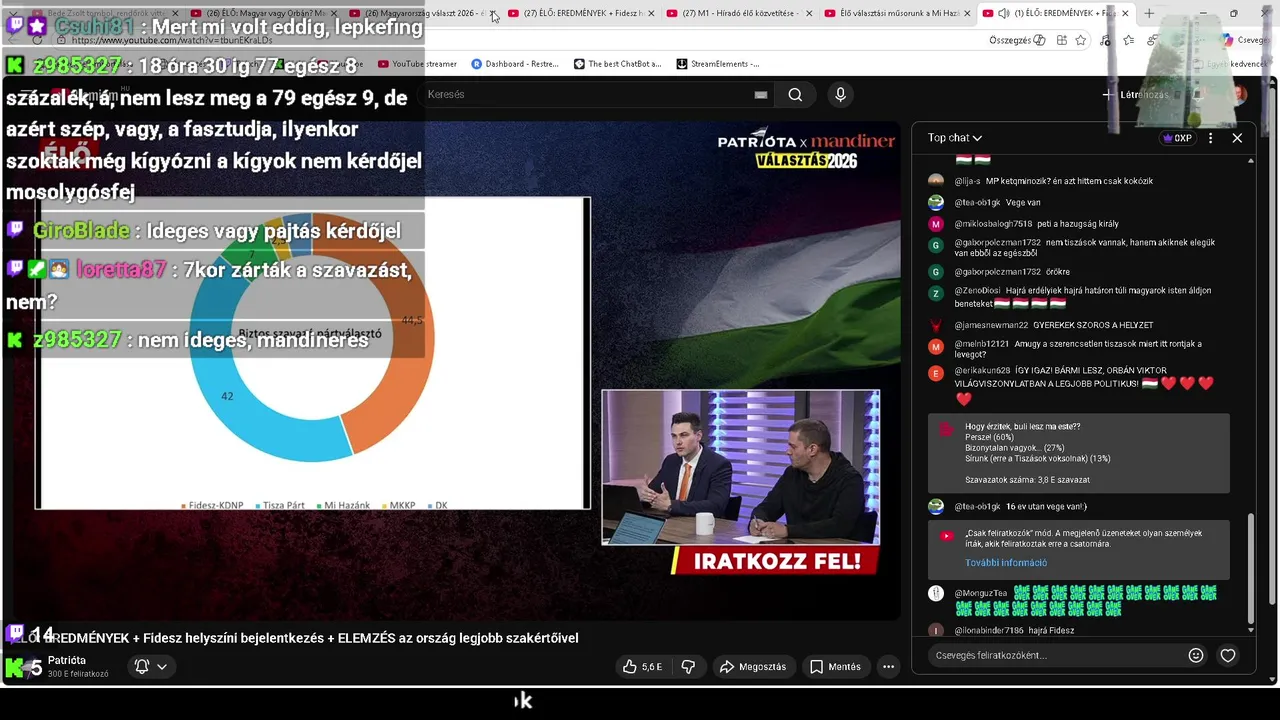Image resolution: width=1280 pixels, height=720 pixels.
Task: Start voice search with the microphone icon
Action: click(840, 95)
